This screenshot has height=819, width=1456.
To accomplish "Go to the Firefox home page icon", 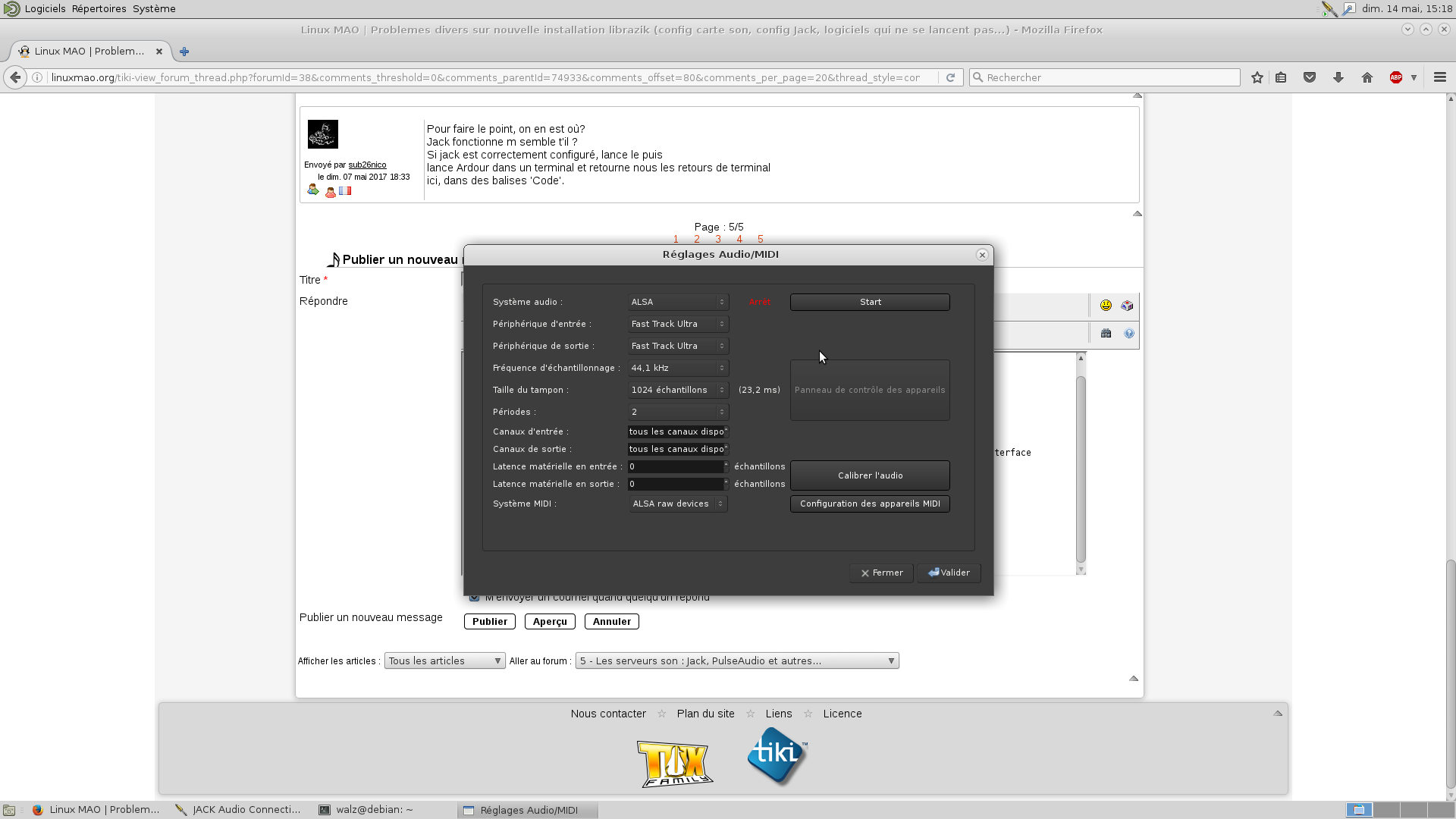I will 1367,77.
